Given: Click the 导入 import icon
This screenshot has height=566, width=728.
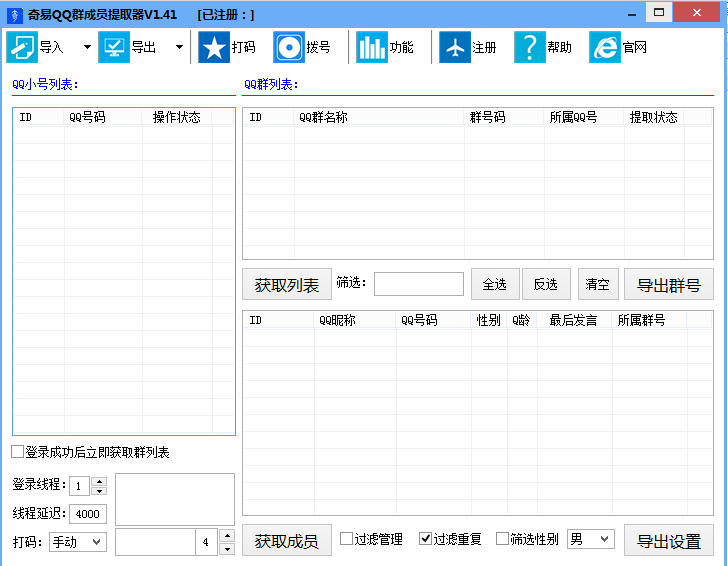Looking at the screenshot, I should 22,47.
